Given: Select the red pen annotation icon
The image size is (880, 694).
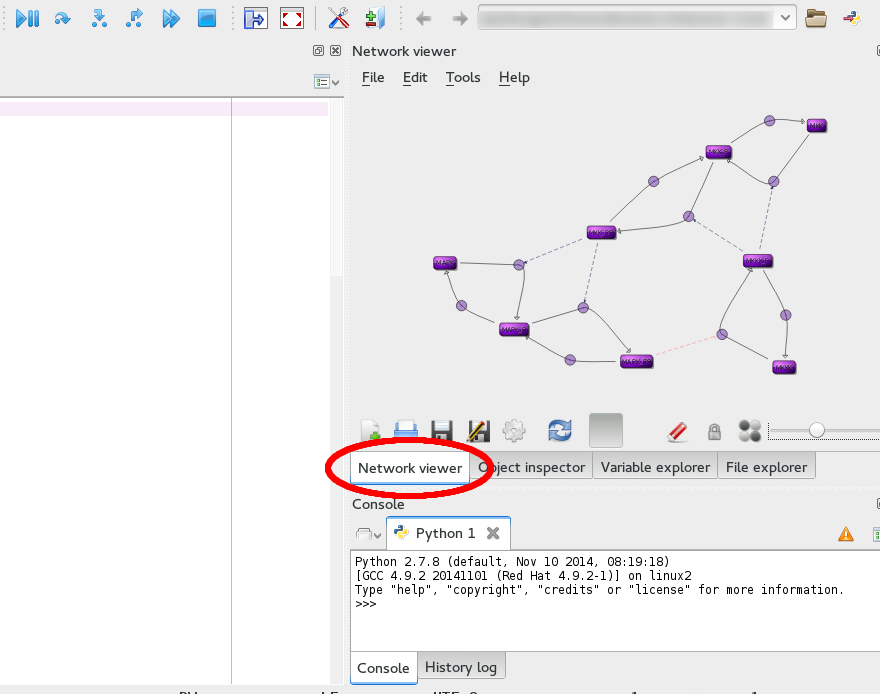Looking at the screenshot, I should 677,430.
